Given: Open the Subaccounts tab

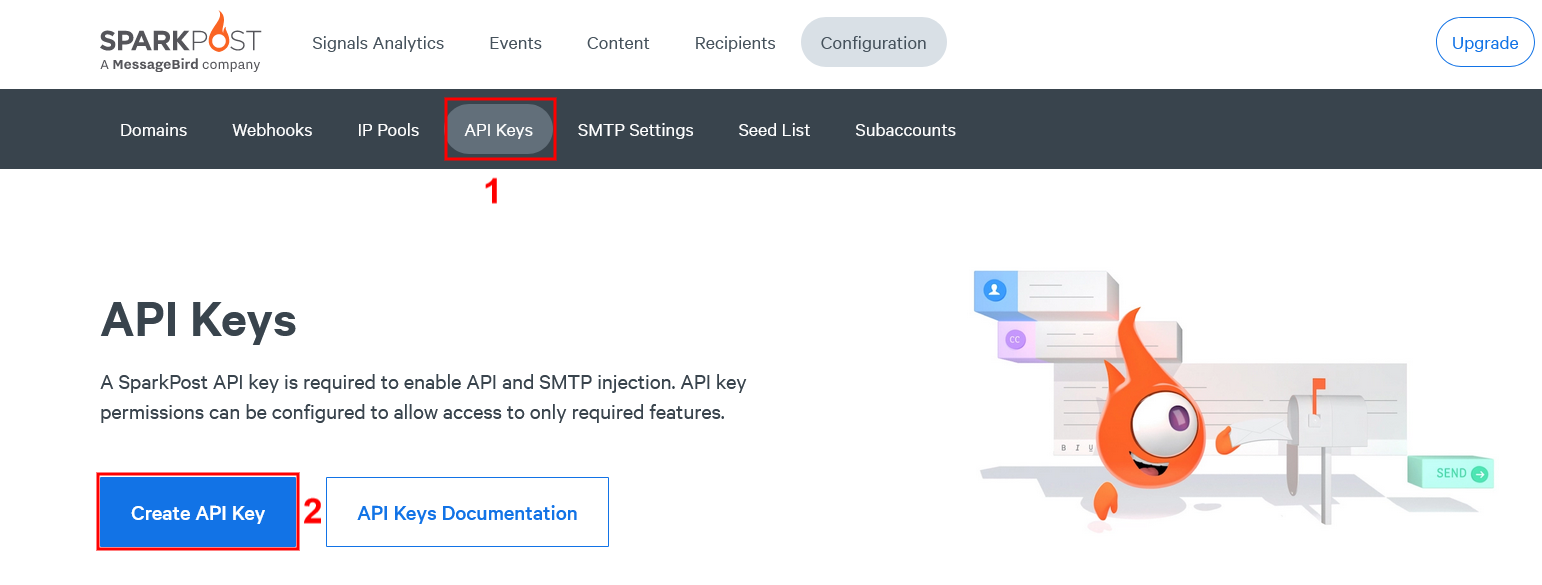Looking at the screenshot, I should coord(905,130).
